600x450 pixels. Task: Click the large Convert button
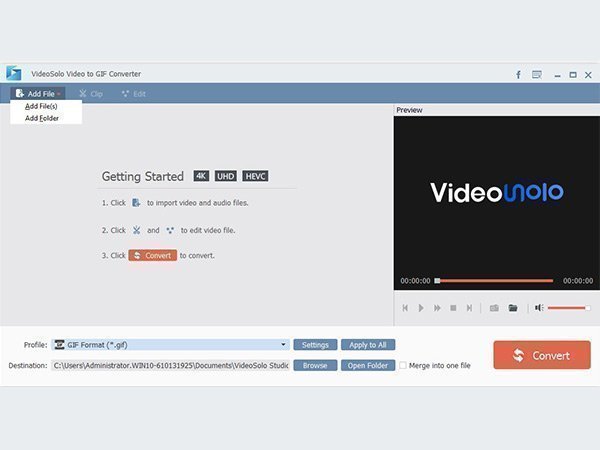click(x=542, y=355)
